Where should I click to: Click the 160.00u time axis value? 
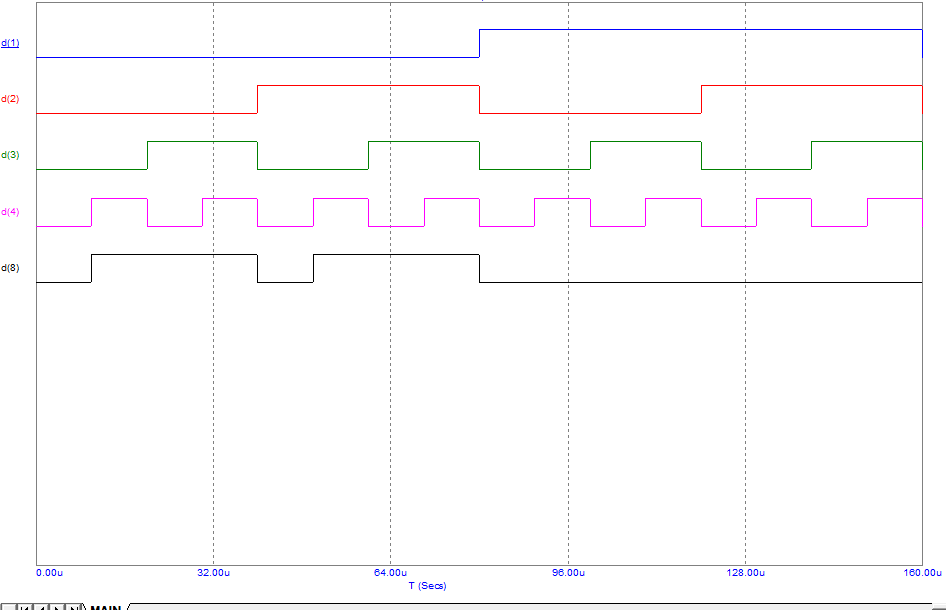[922, 573]
